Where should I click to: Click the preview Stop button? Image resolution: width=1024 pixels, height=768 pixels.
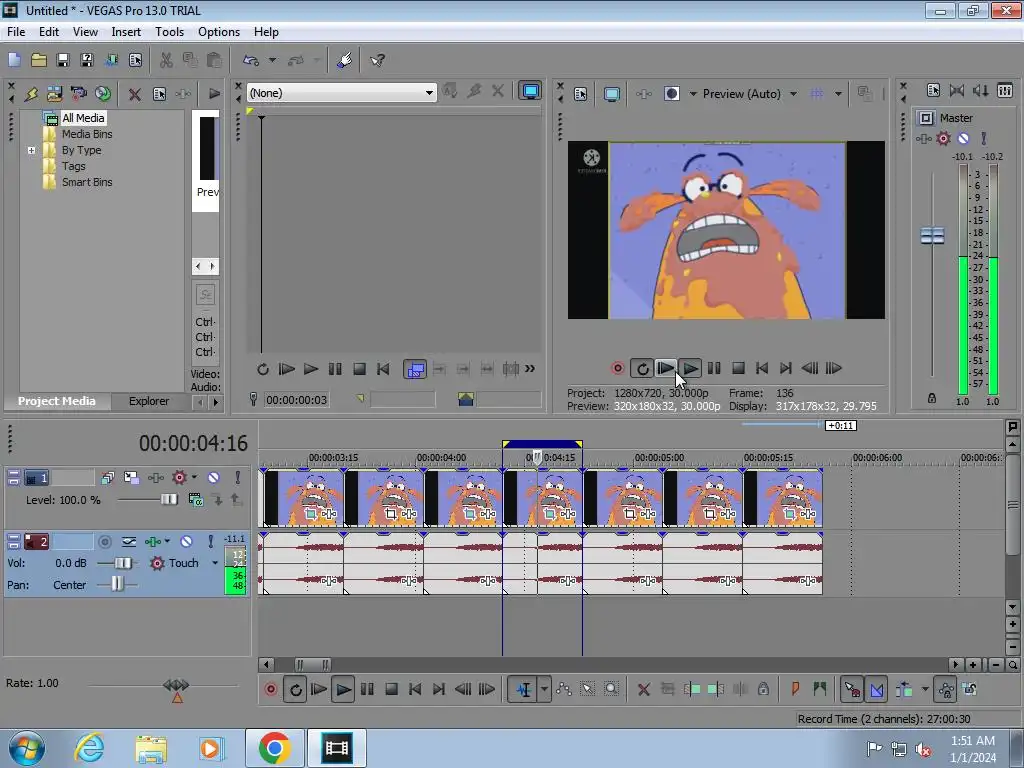point(738,368)
